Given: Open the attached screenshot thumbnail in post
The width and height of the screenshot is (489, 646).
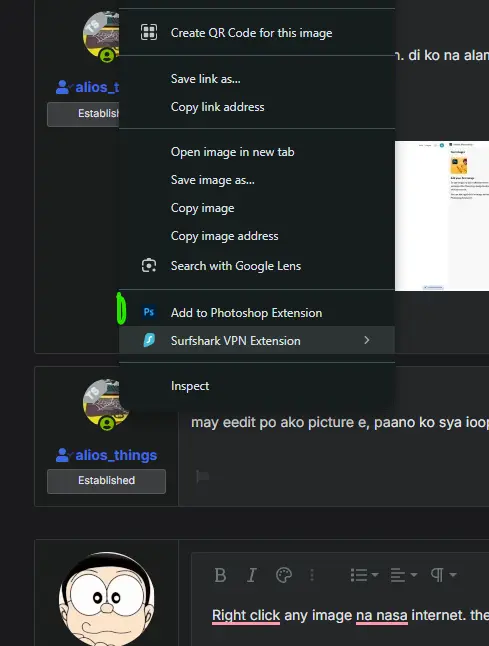Looking at the screenshot, I should coord(442,216).
